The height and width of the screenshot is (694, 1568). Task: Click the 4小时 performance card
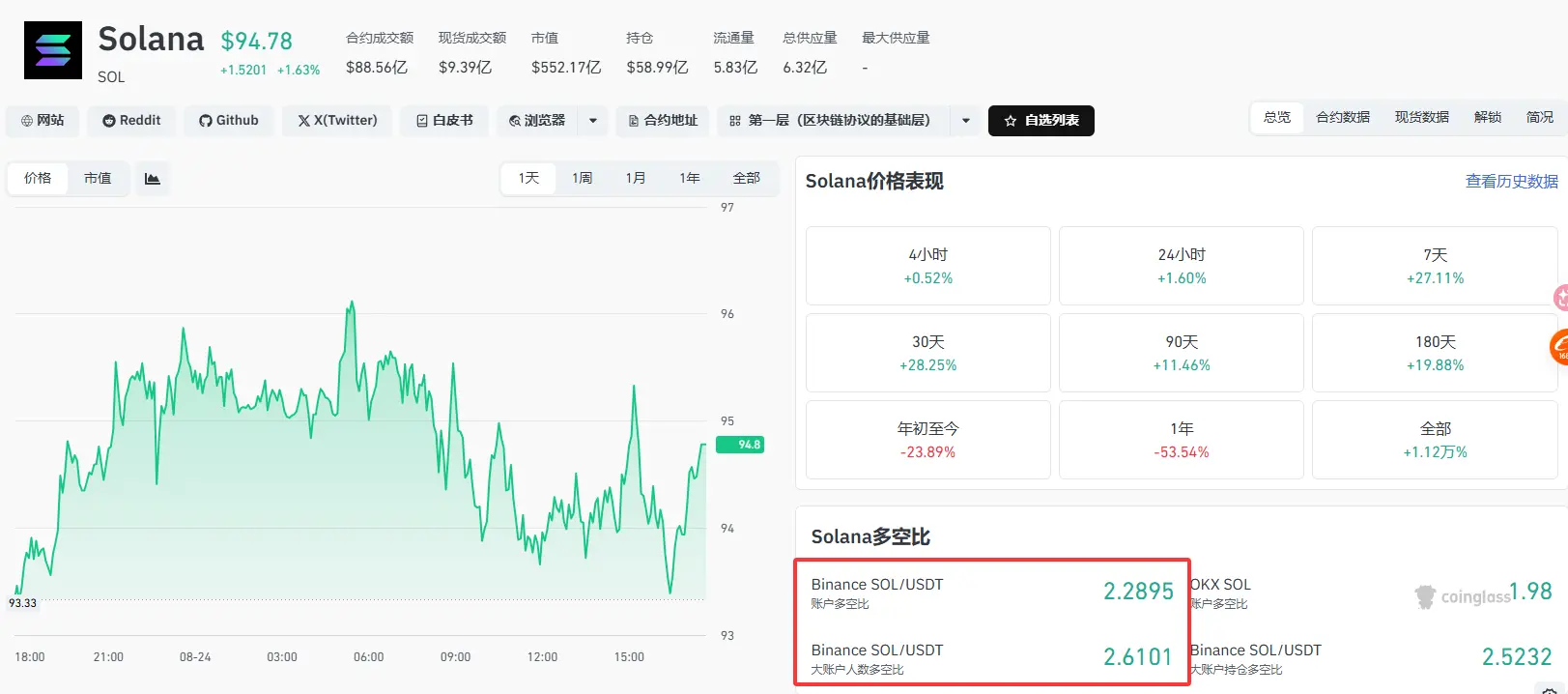click(x=928, y=266)
